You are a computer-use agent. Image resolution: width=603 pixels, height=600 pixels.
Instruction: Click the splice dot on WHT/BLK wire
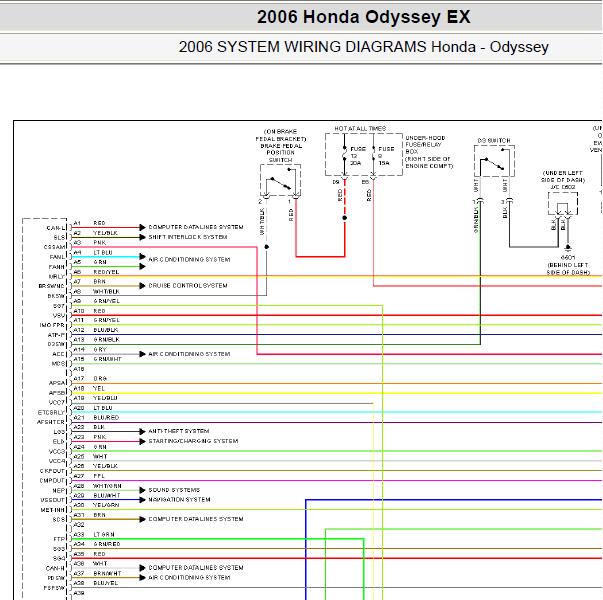(267, 247)
